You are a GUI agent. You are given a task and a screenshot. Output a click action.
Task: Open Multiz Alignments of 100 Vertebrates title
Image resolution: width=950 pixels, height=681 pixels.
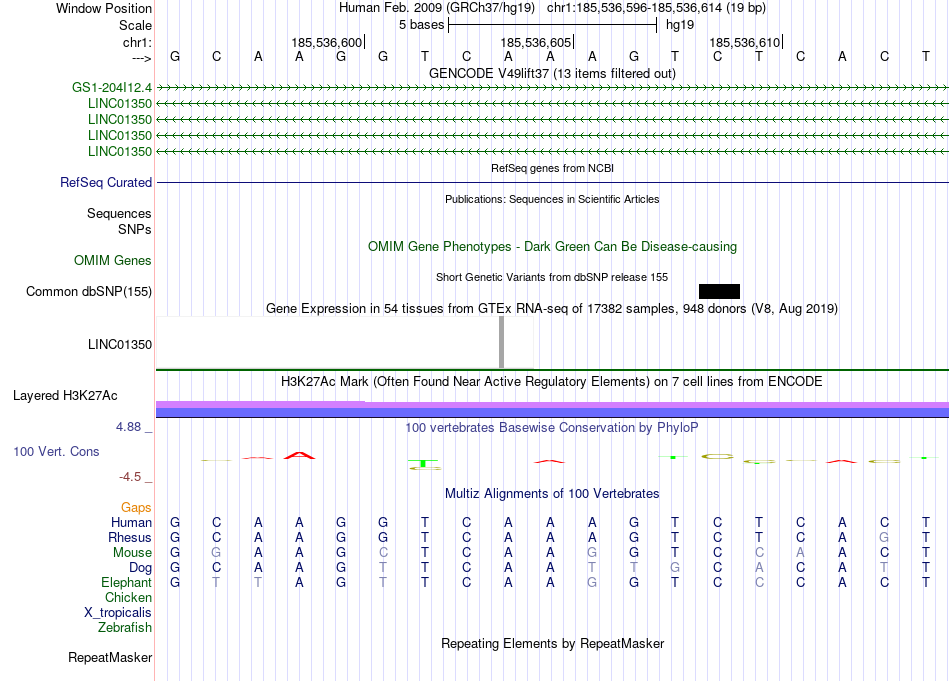(x=552, y=494)
